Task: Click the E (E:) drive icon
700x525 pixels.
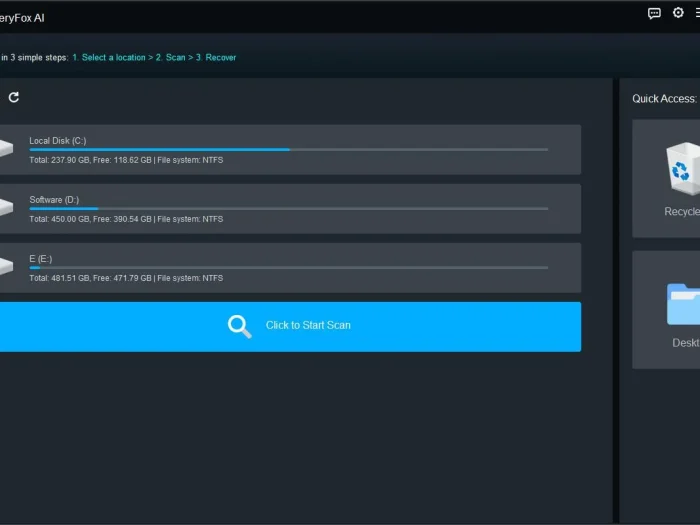Action: (5, 267)
